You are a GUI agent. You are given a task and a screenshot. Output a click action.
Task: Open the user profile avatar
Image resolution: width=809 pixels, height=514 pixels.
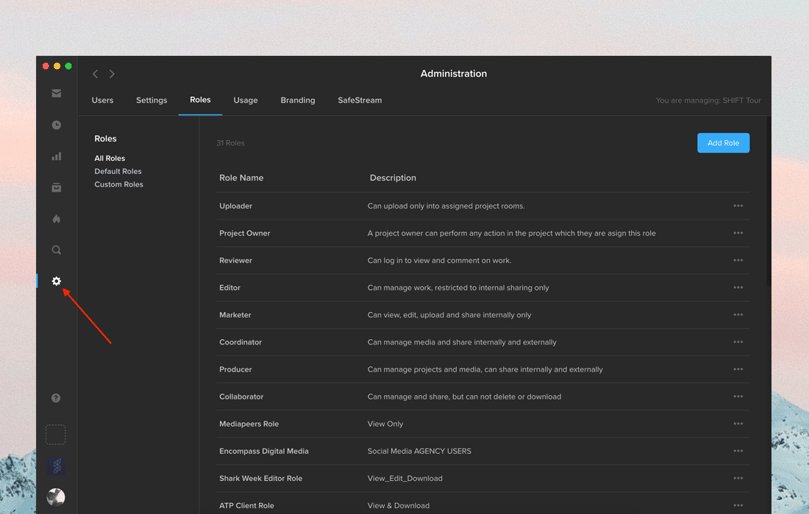click(56, 497)
